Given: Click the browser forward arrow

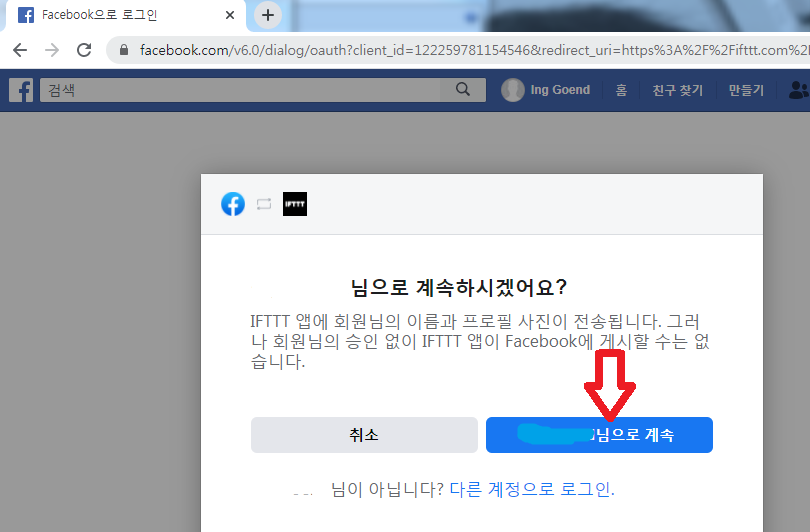Looking at the screenshot, I should pyautogui.click(x=52, y=50).
